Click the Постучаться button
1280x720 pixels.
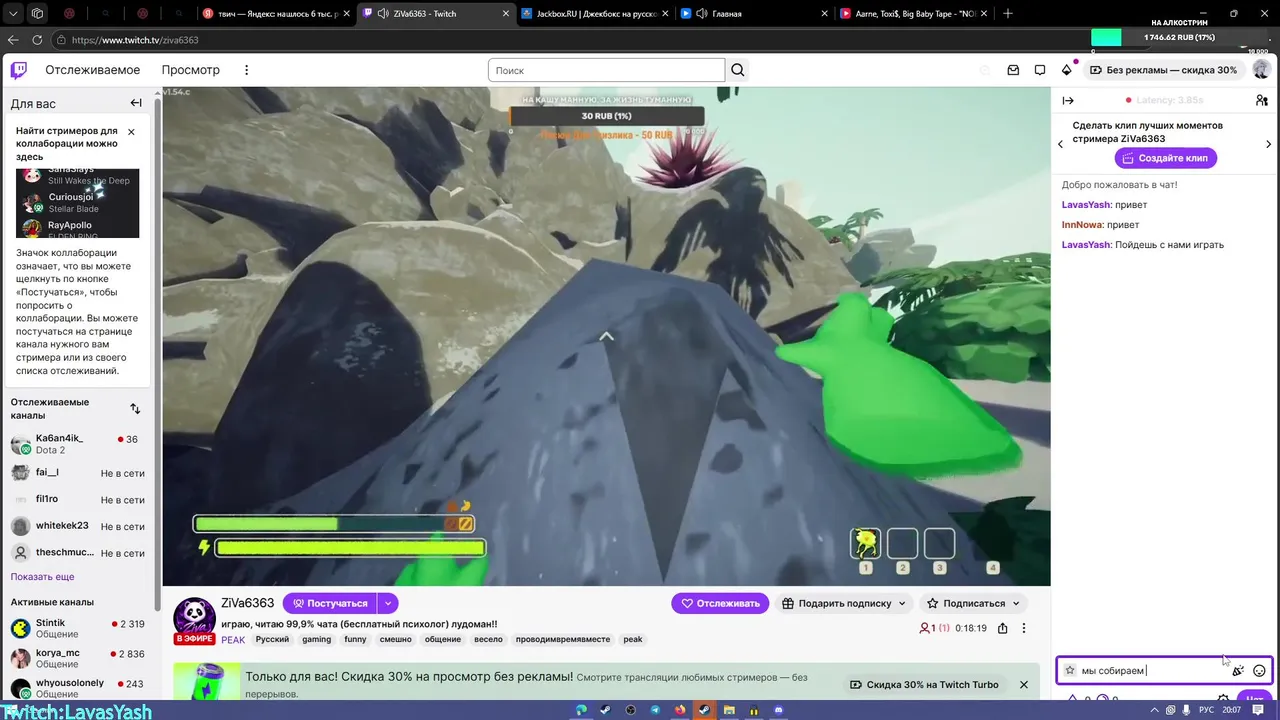pos(330,603)
